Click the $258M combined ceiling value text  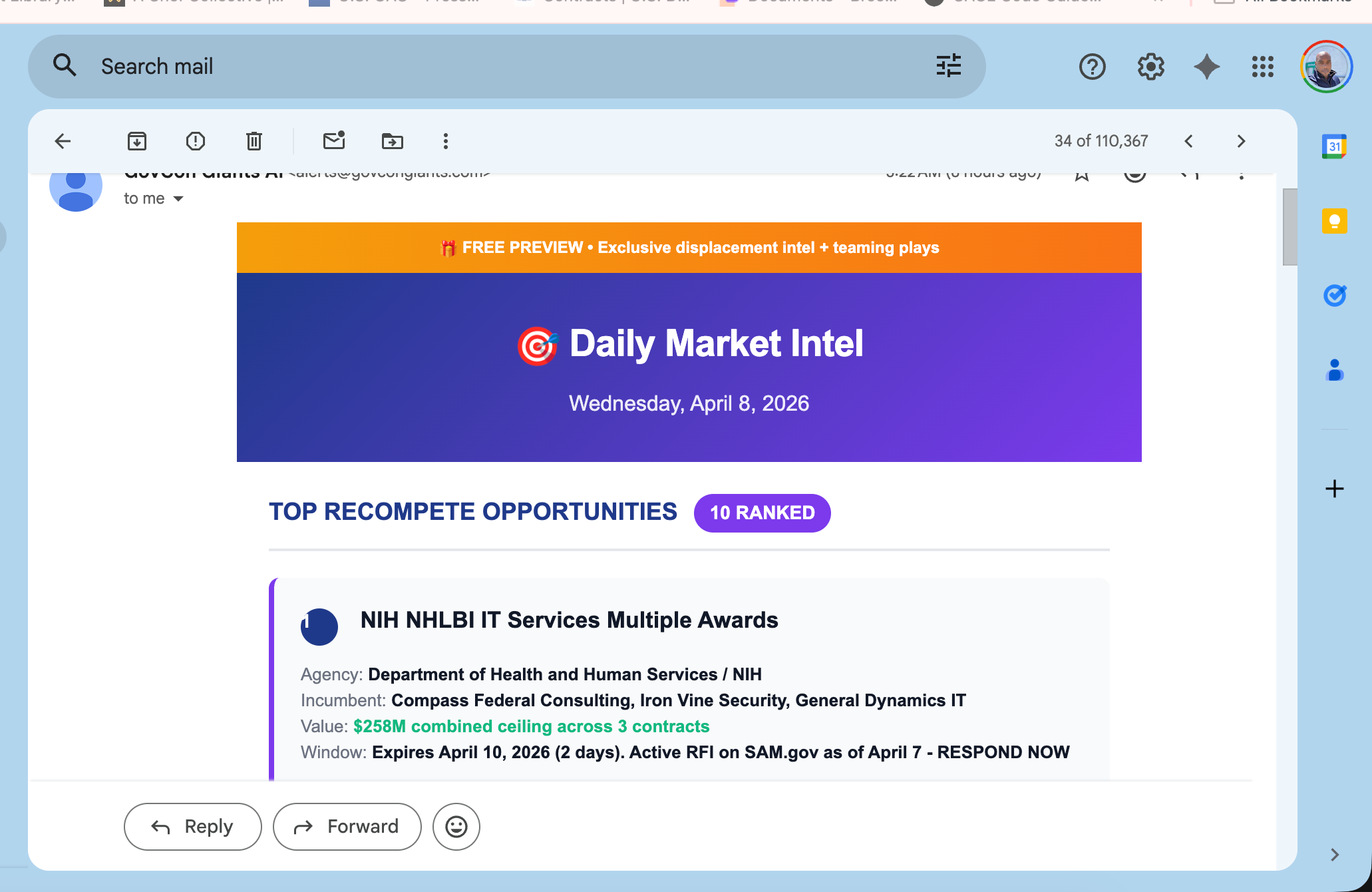(x=532, y=726)
